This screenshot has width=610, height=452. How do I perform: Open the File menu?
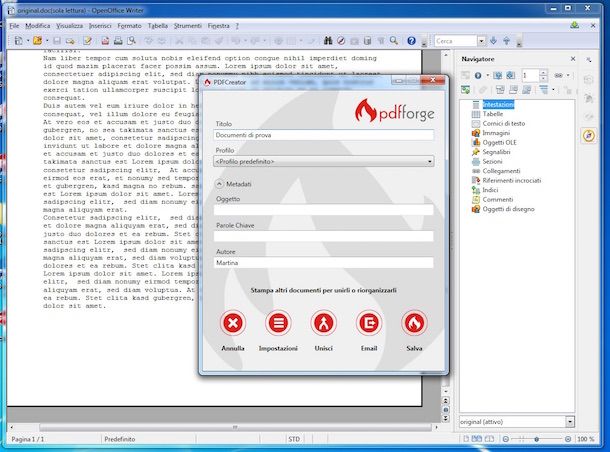pos(14,26)
